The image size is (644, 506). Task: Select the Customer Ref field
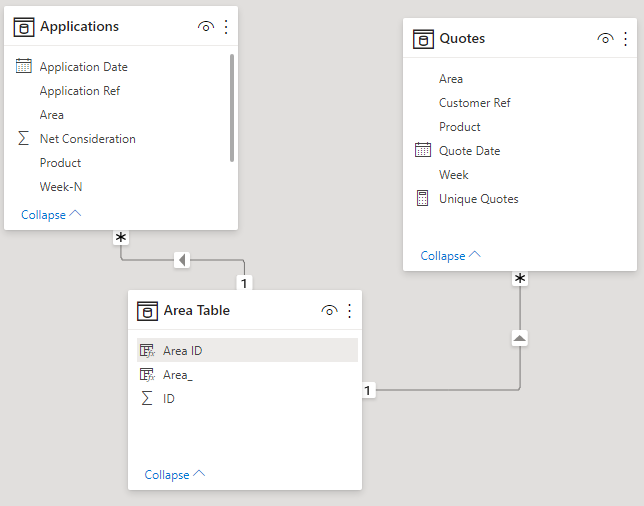click(x=475, y=102)
